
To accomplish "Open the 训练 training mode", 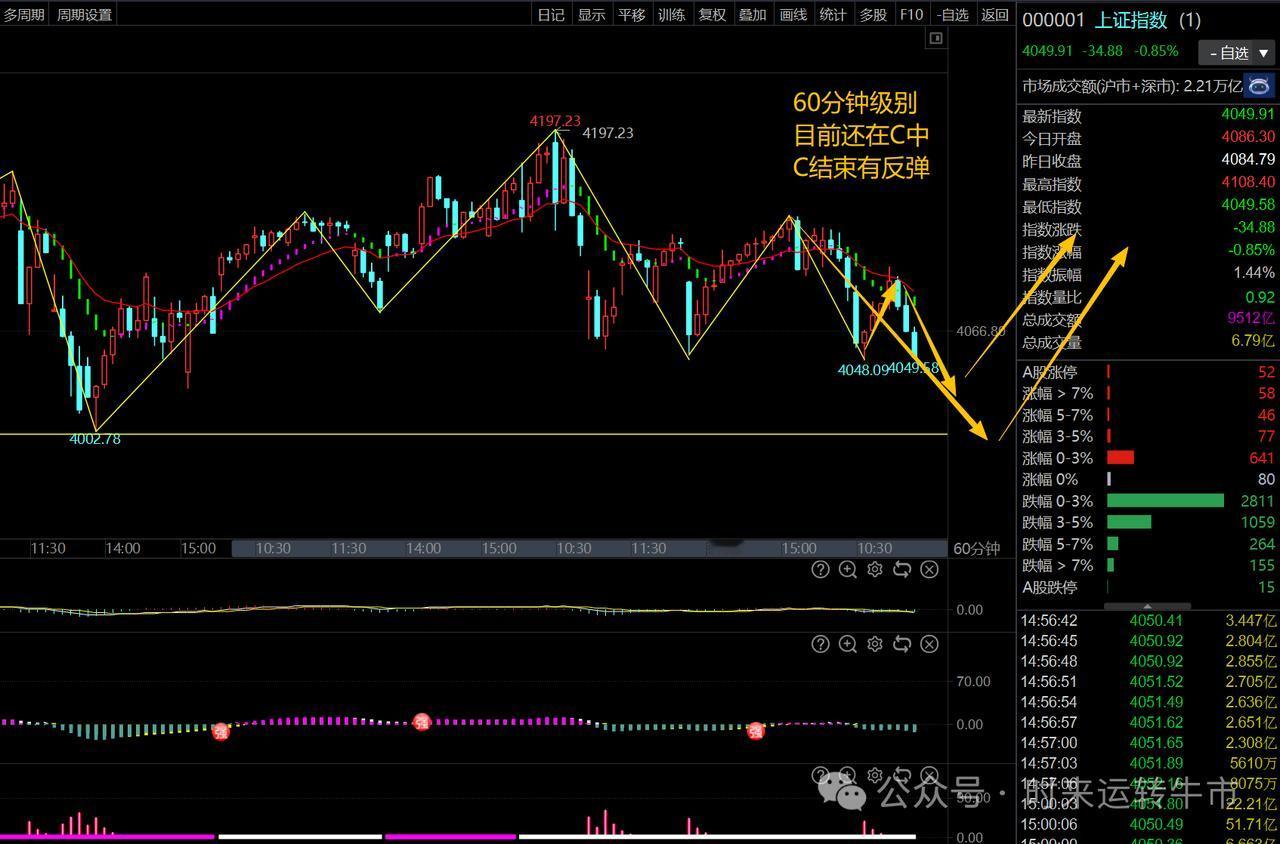I will [671, 15].
